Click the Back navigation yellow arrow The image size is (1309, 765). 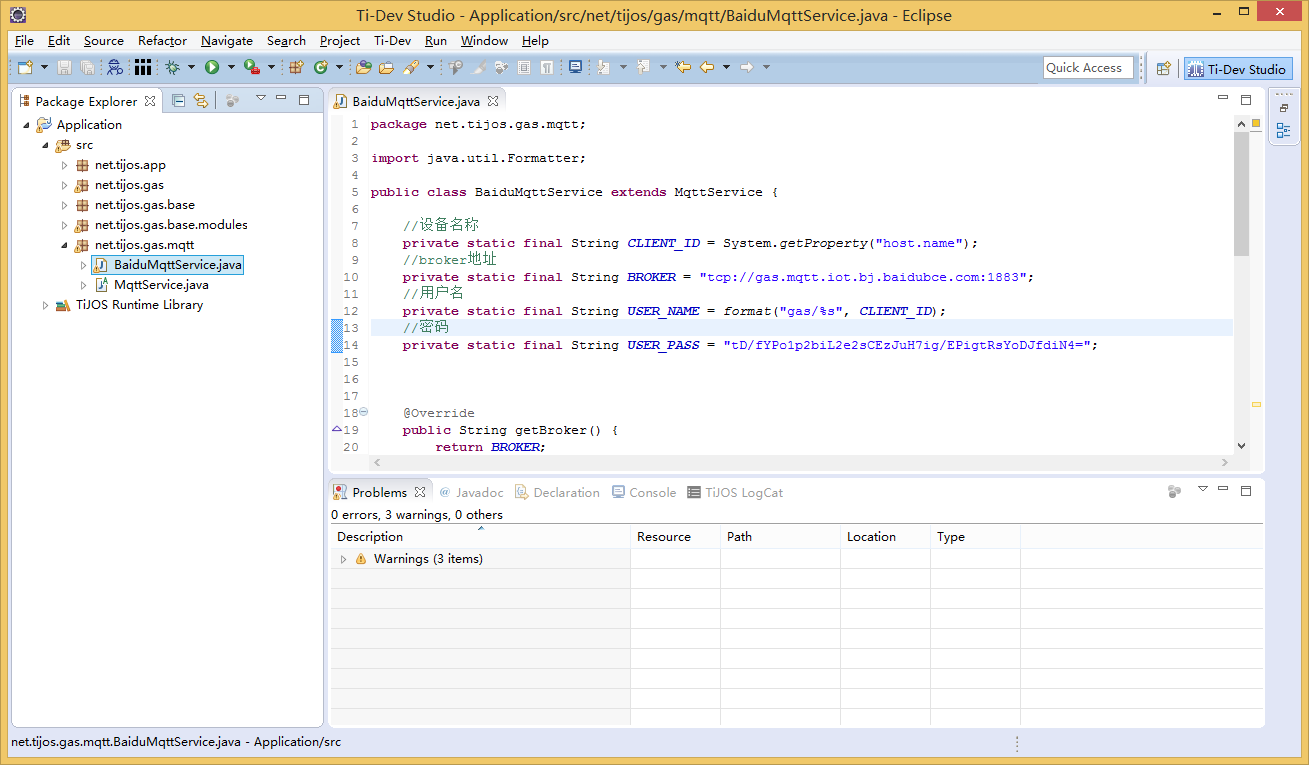(x=707, y=67)
